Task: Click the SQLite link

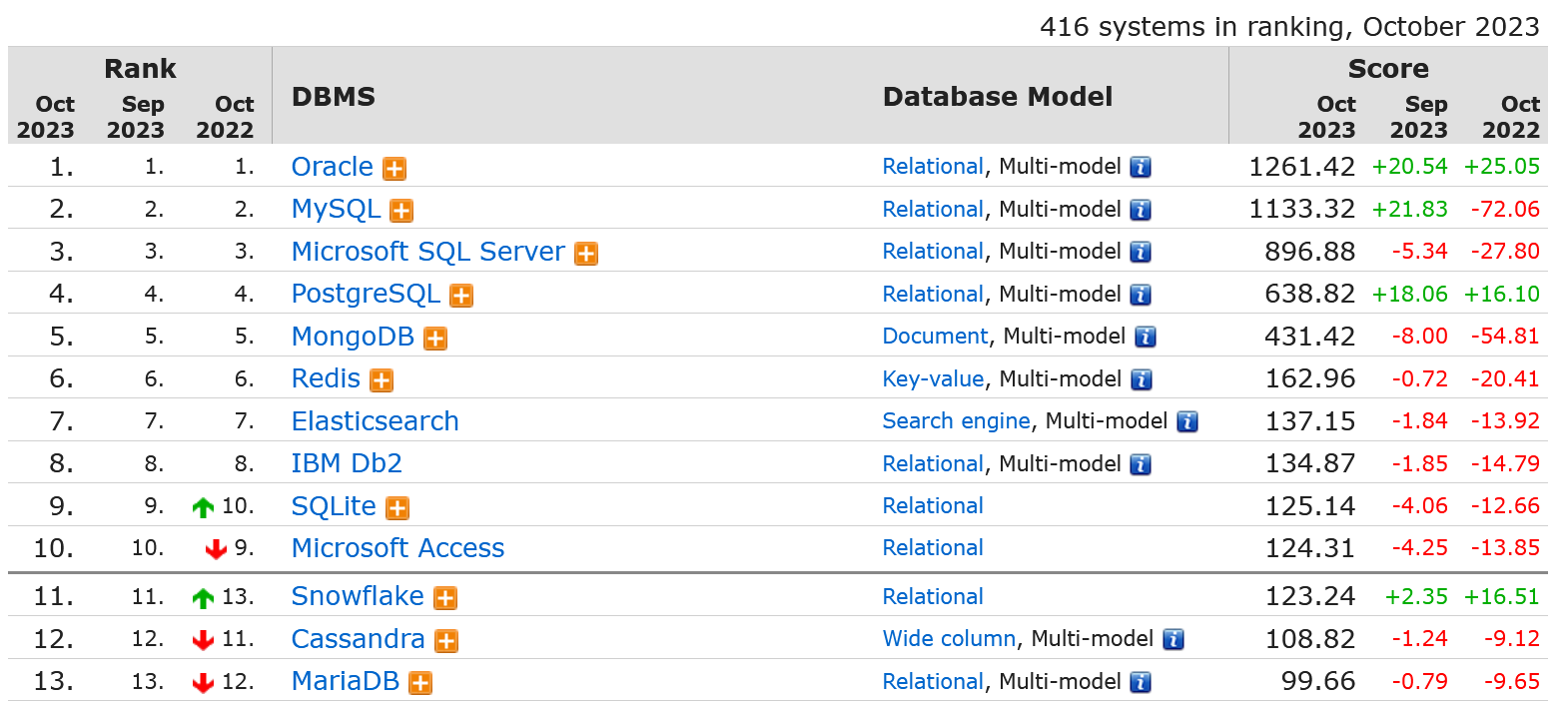Action: 334,506
